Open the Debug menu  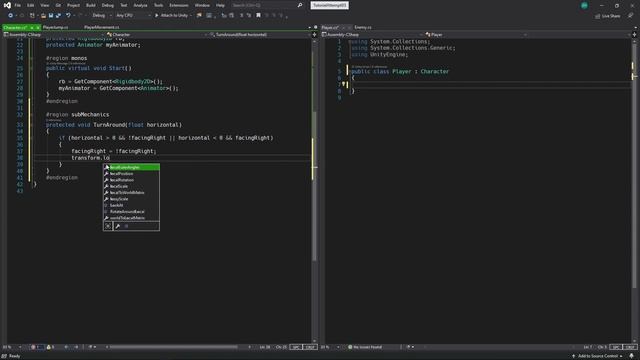[x=108, y=5]
